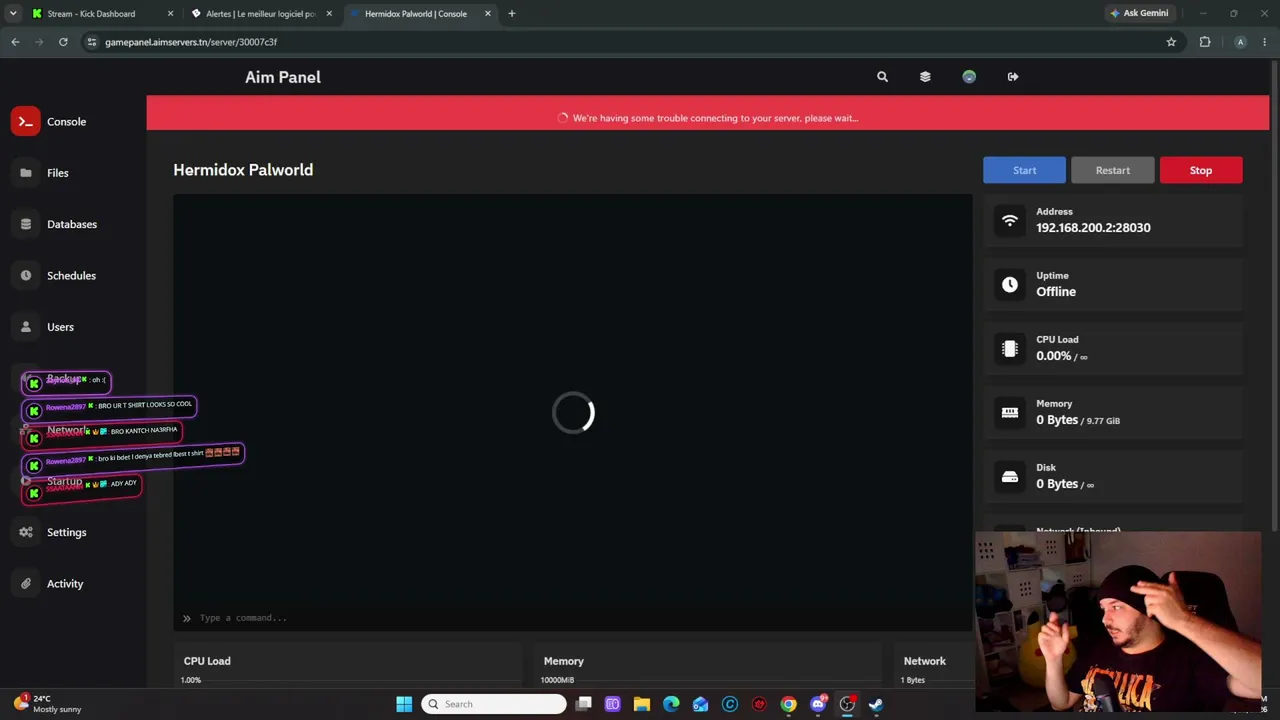Close the Stream - Kick Dashboard tab
The image size is (1280, 720).
[170, 14]
